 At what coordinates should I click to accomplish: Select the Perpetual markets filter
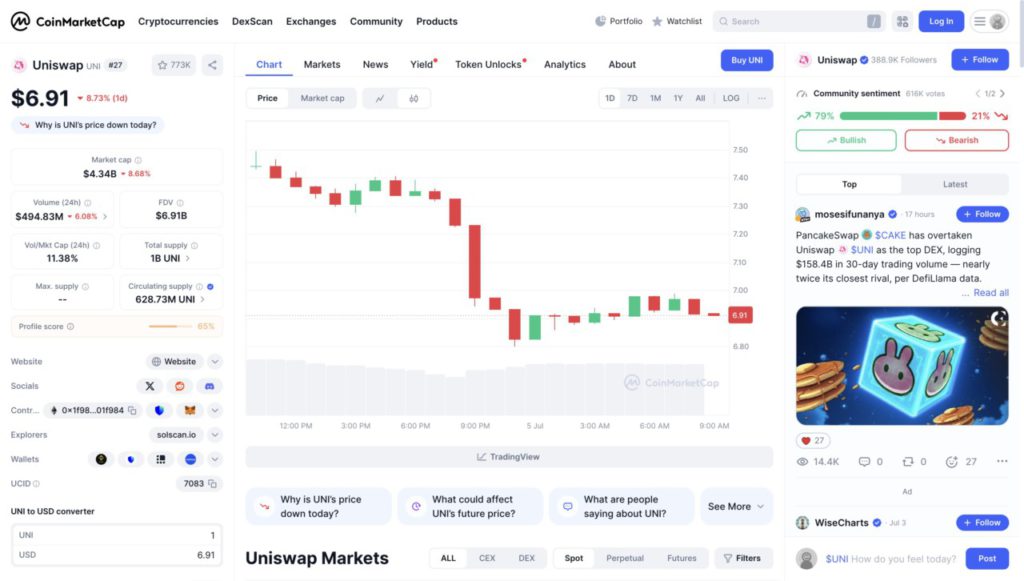(624, 558)
